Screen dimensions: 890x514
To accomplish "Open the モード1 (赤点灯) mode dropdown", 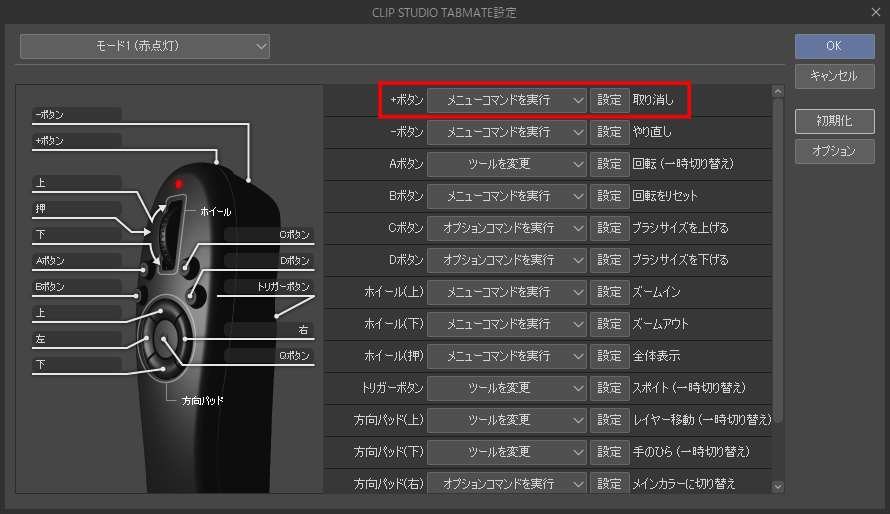I will pos(145,47).
